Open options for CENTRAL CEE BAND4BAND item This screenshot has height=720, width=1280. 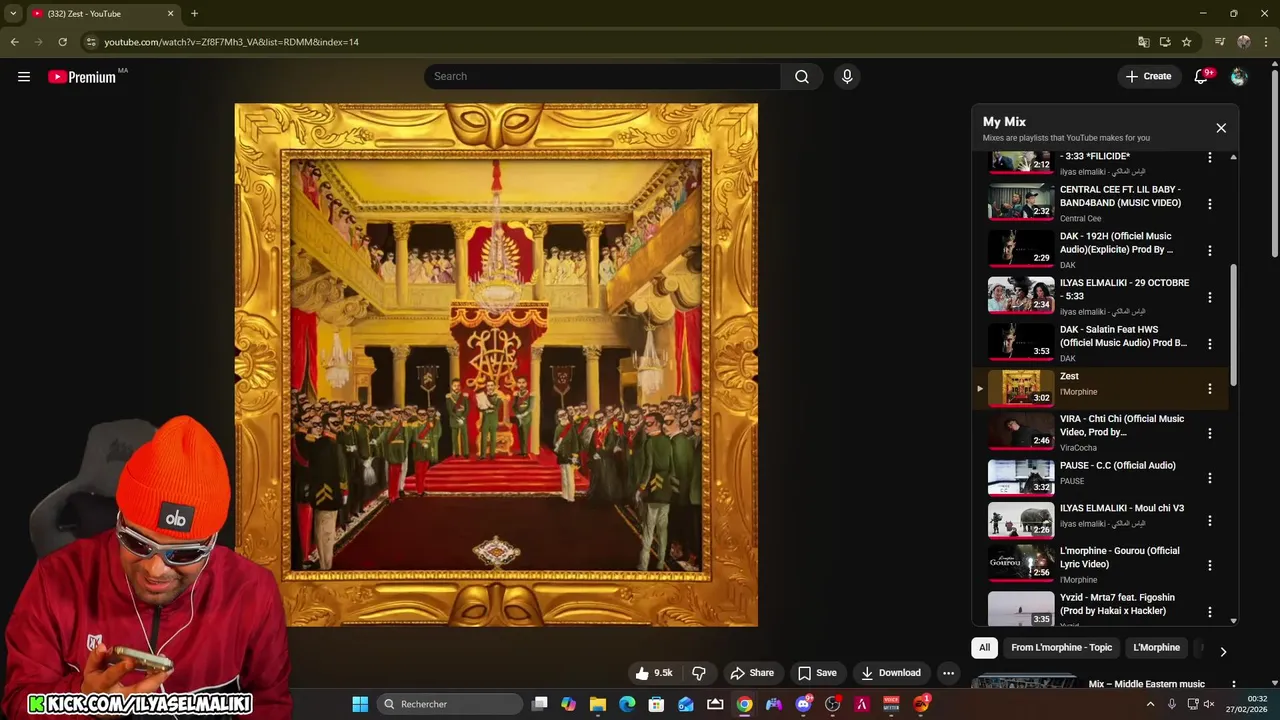pos(1209,204)
